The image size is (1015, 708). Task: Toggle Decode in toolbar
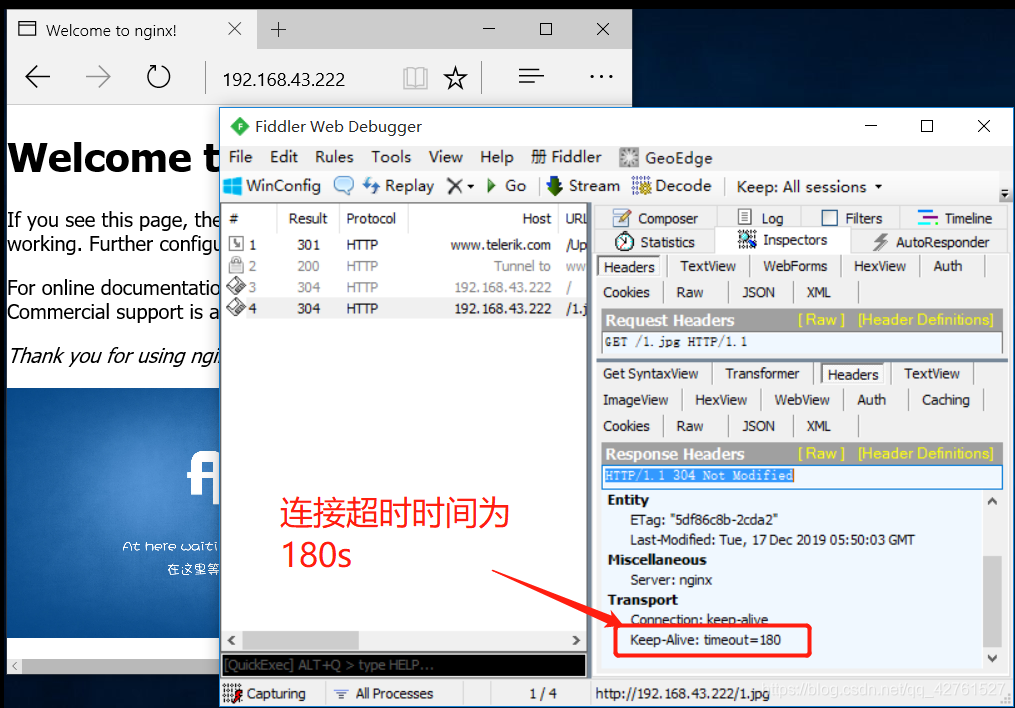672,186
